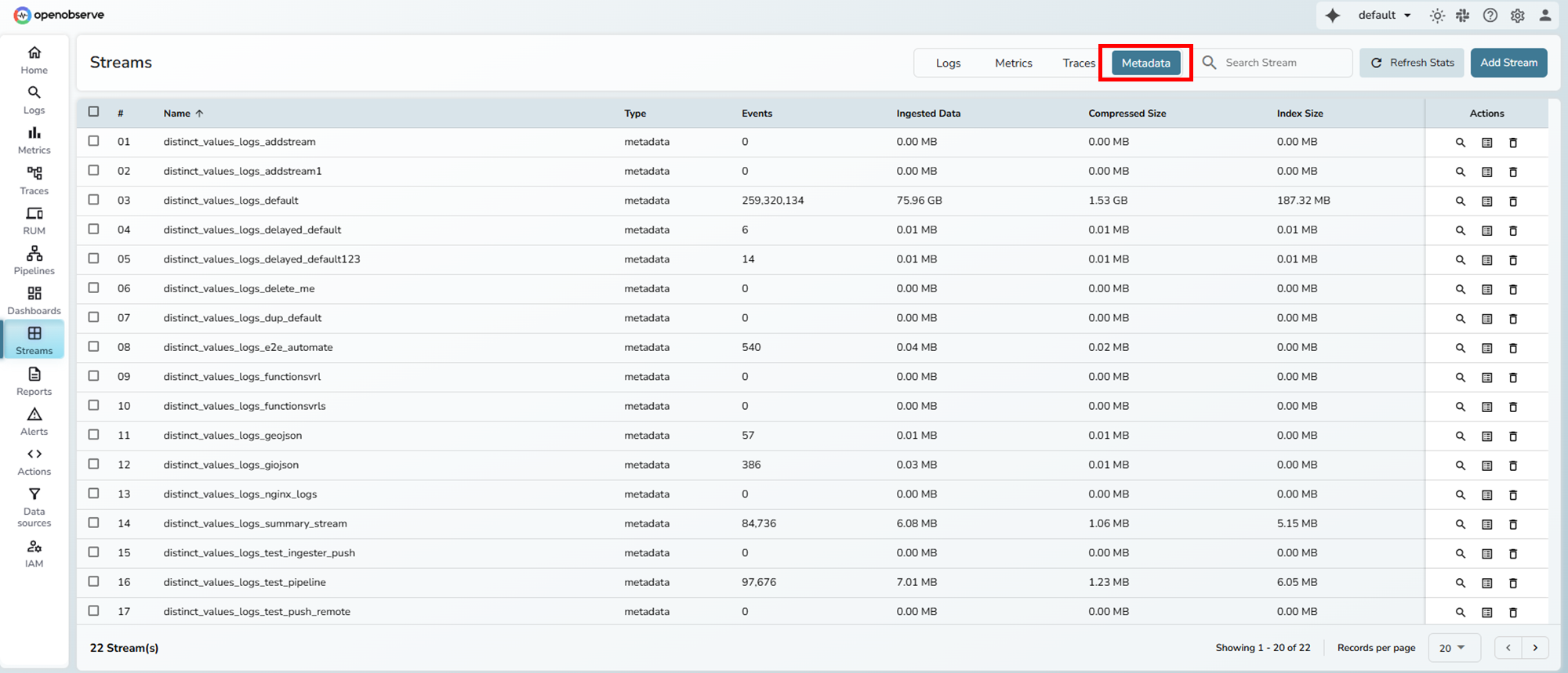Open IAM from the sidebar
The width and height of the screenshot is (1568, 673).
(34, 554)
